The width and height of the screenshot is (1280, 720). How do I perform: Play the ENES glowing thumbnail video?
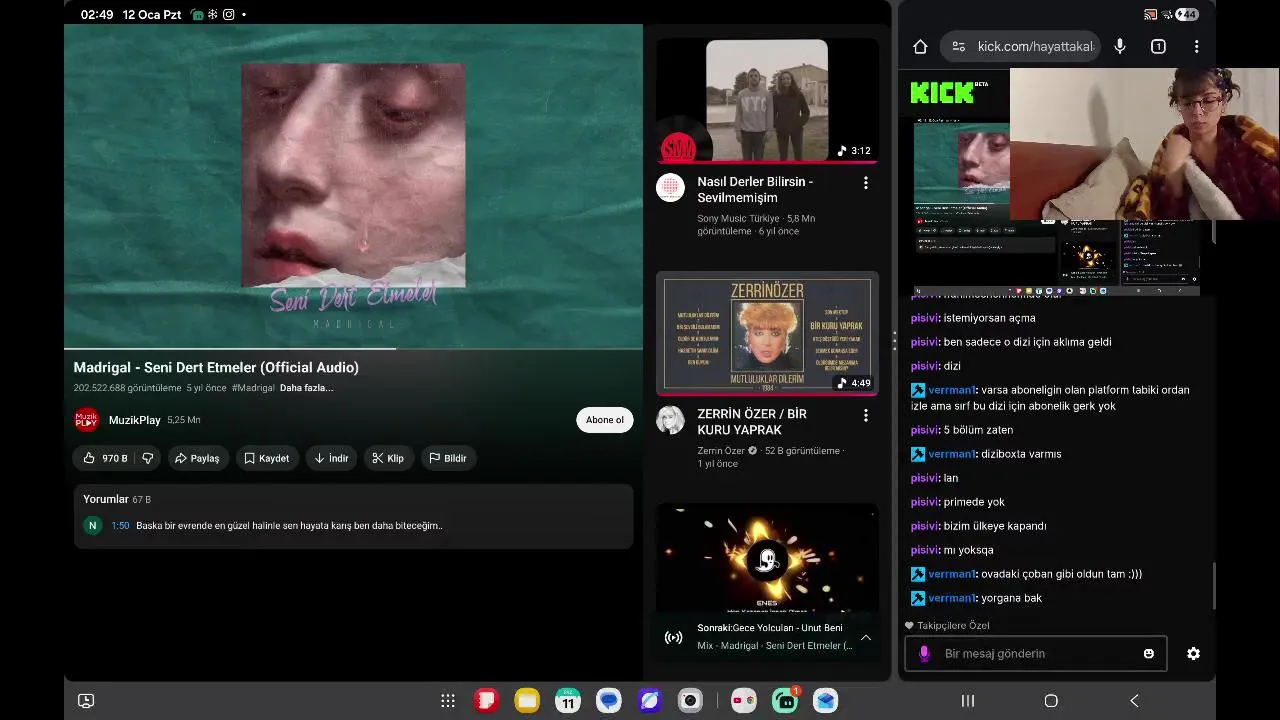(x=767, y=558)
